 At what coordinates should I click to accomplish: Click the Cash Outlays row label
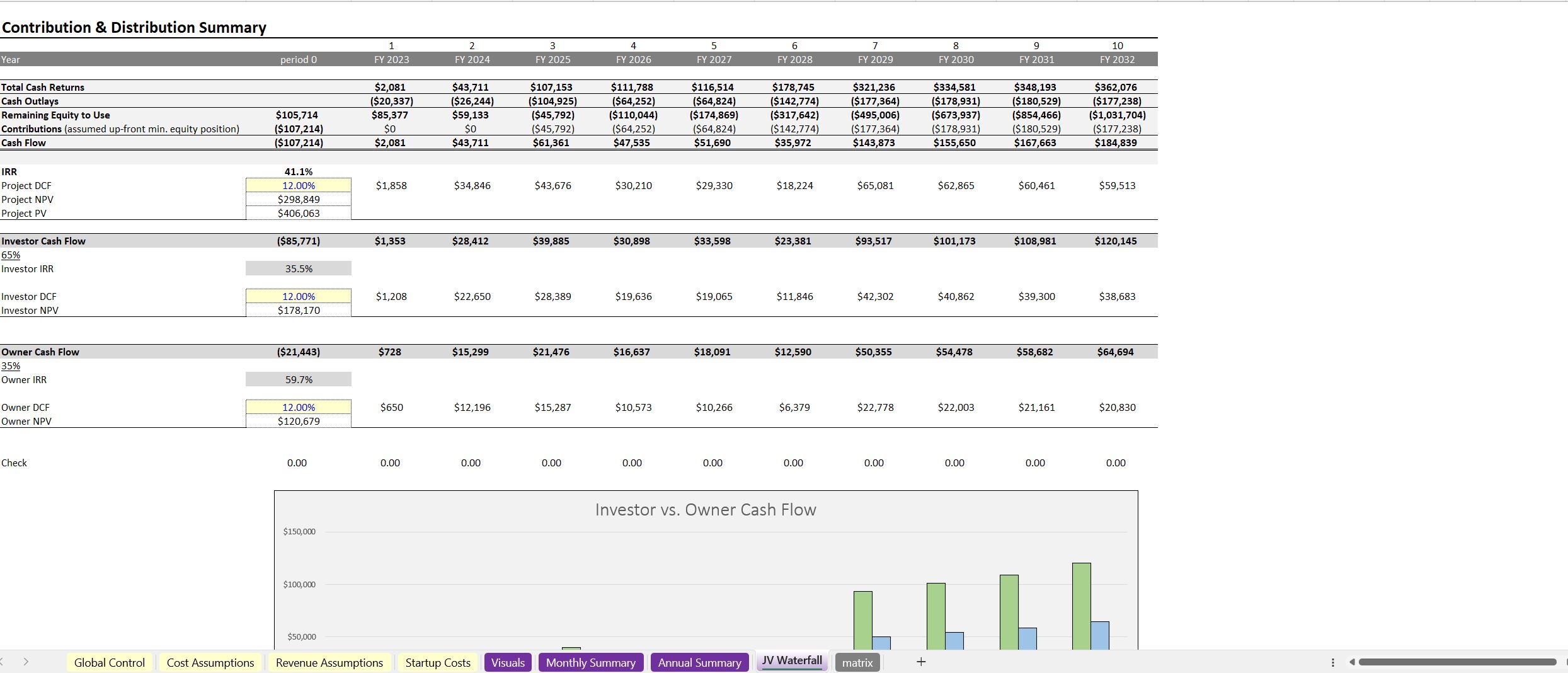coord(30,101)
